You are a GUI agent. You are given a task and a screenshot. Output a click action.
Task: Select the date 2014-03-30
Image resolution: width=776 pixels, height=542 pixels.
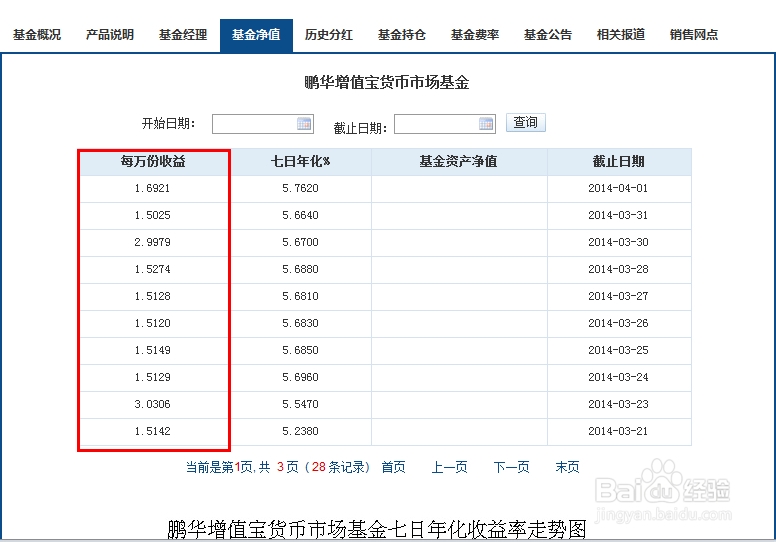click(618, 243)
